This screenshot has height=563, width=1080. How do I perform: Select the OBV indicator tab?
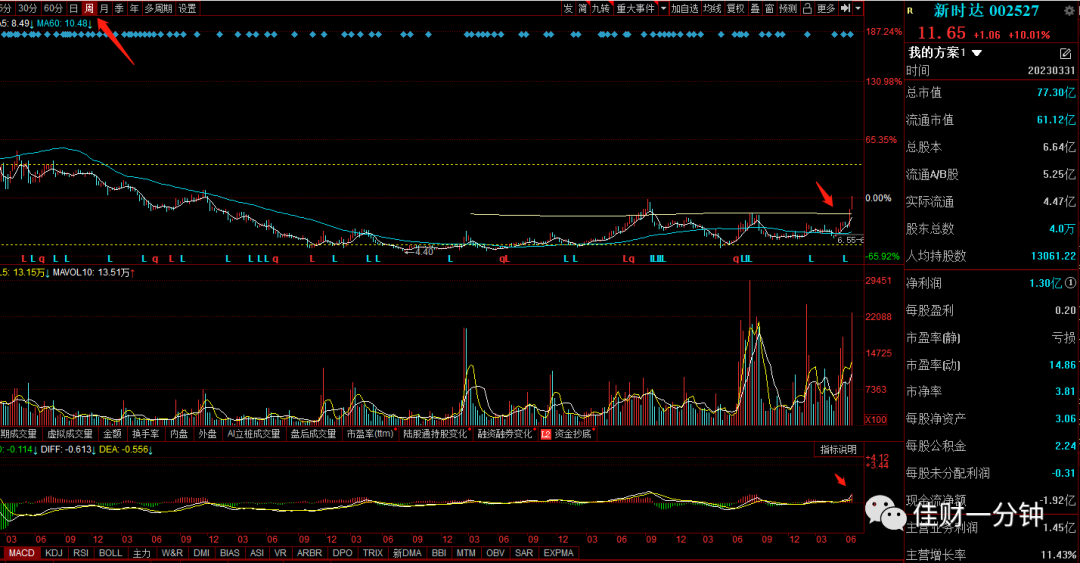(495, 553)
